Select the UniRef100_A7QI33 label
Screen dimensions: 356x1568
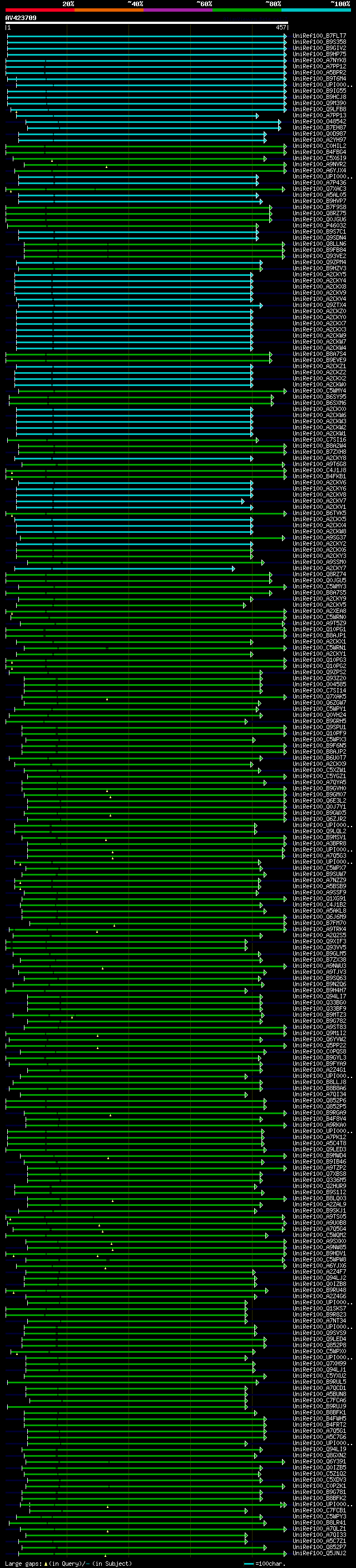(x=319, y=1535)
